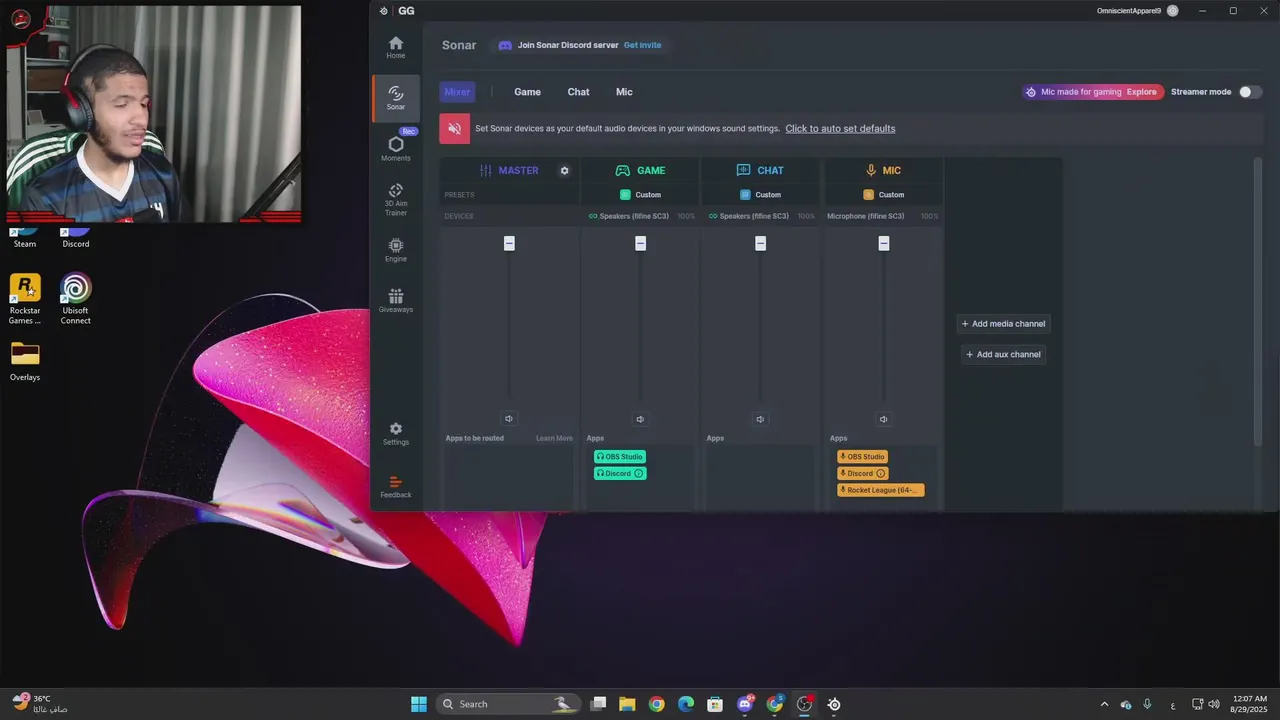
Task: Switch to the Chat tab
Action: 578,92
